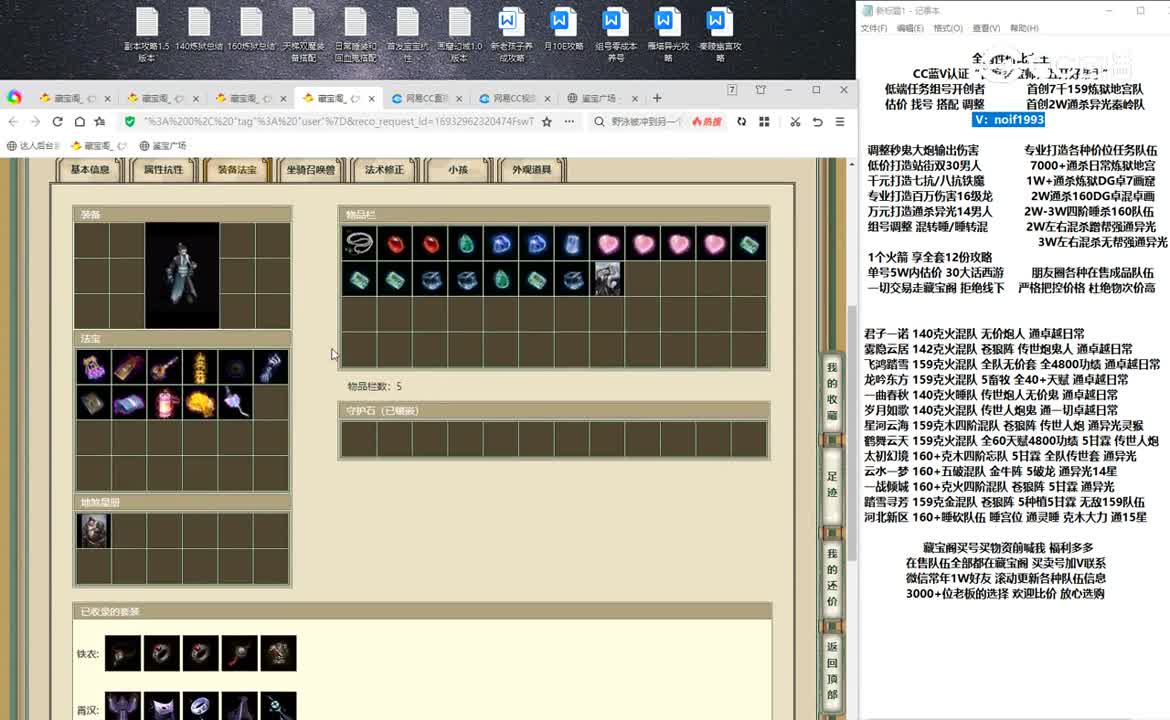The image size is (1170, 720).
Task: Select the chain whip item in inventory
Action: tap(359, 243)
